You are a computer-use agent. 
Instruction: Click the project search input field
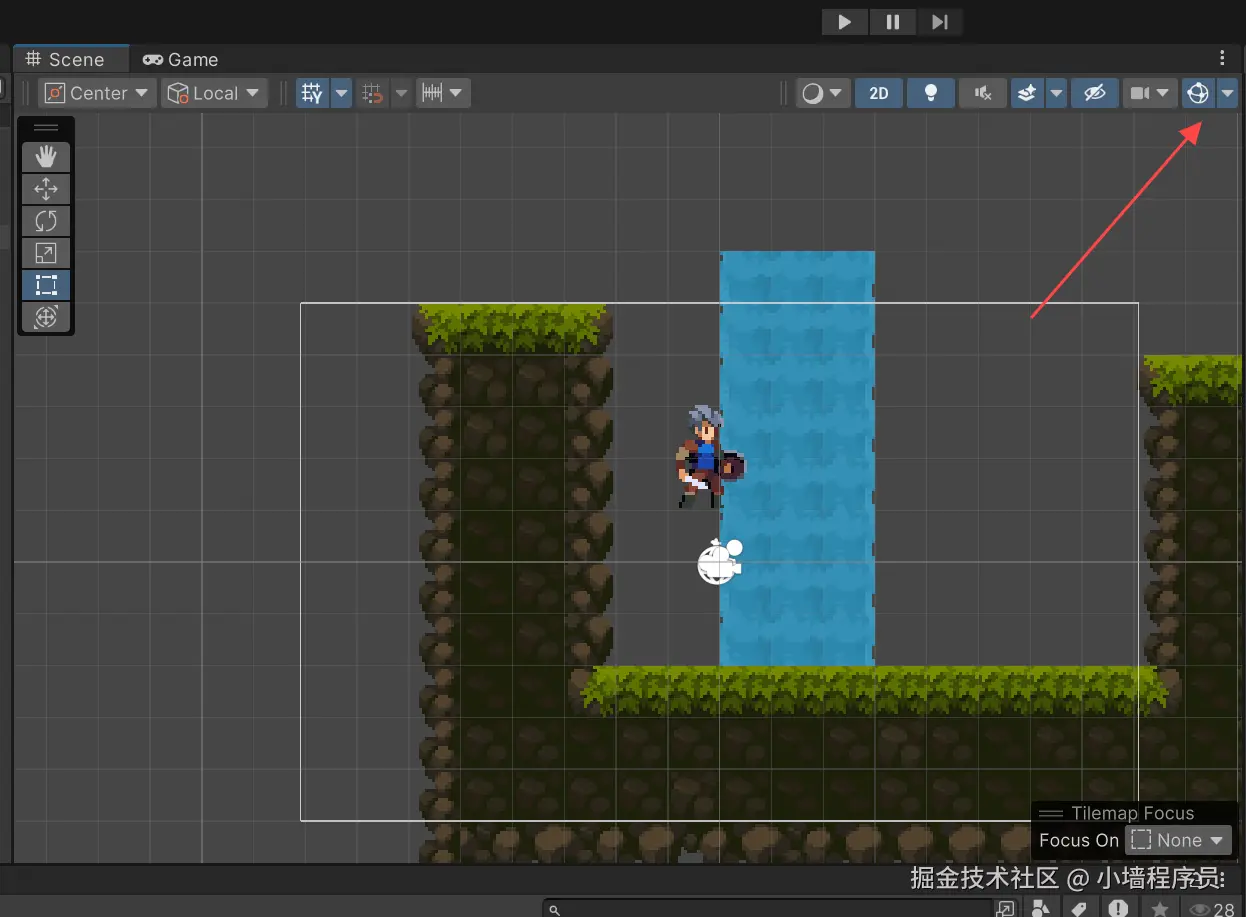click(767, 908)
